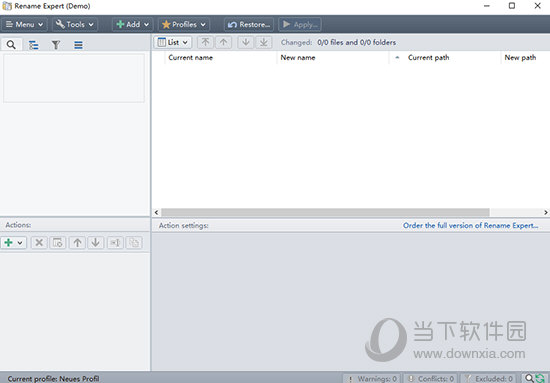
Task: Click the Apply button
Action: click(x=300, y=25)
